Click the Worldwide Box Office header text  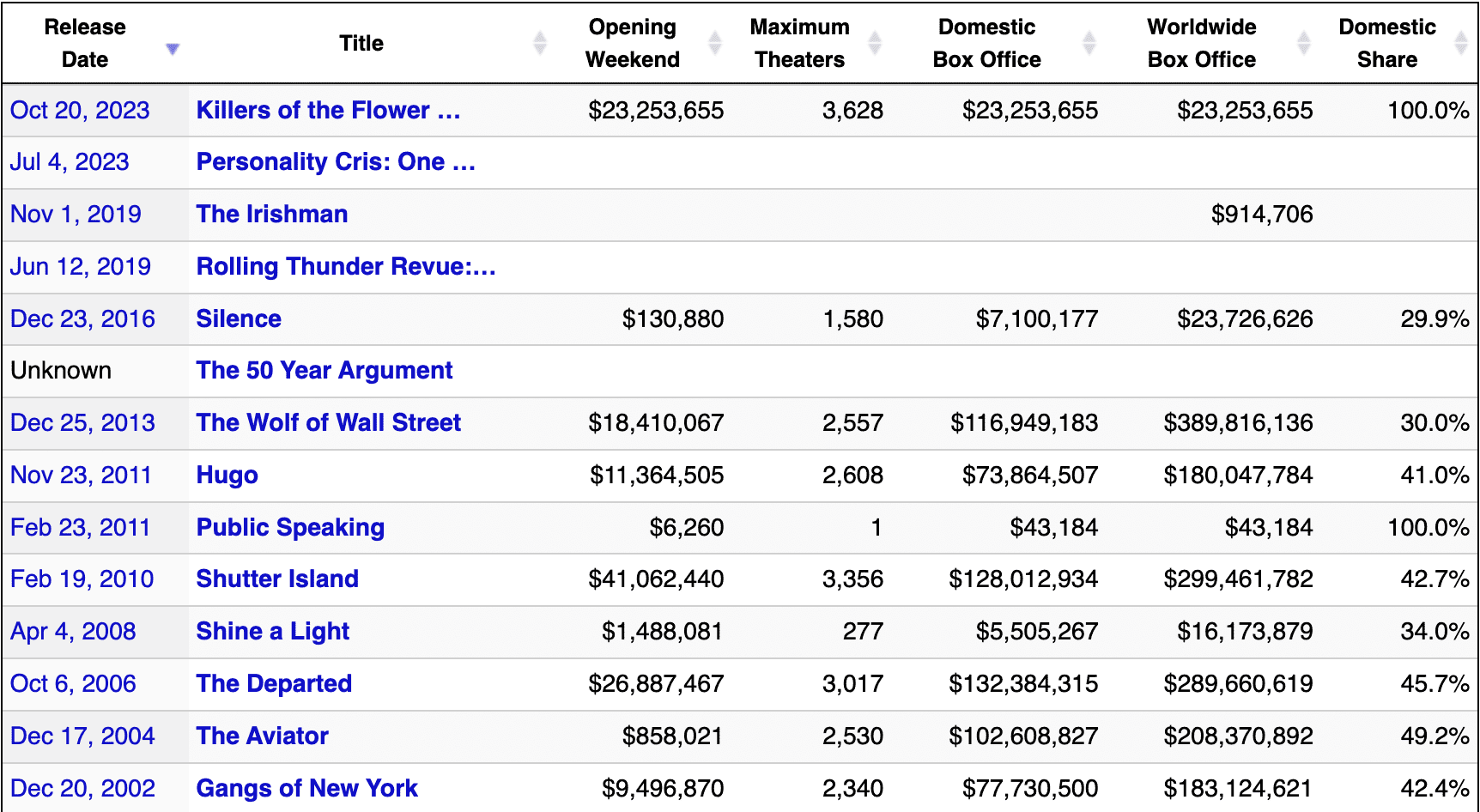click(x=1202, y=43)
